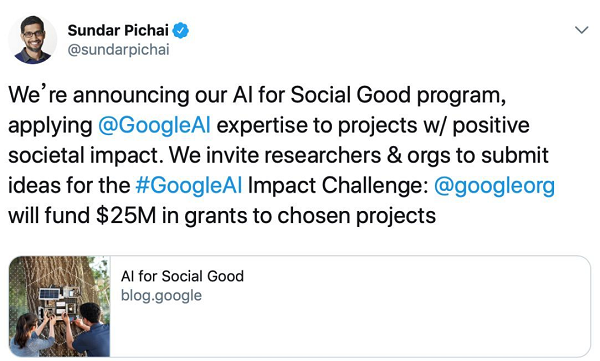Image resolution: width=600 pixels, height=361 pixels.
Task: Open the Sundar Pichai display name link
Action: click(x=118, y=30)
